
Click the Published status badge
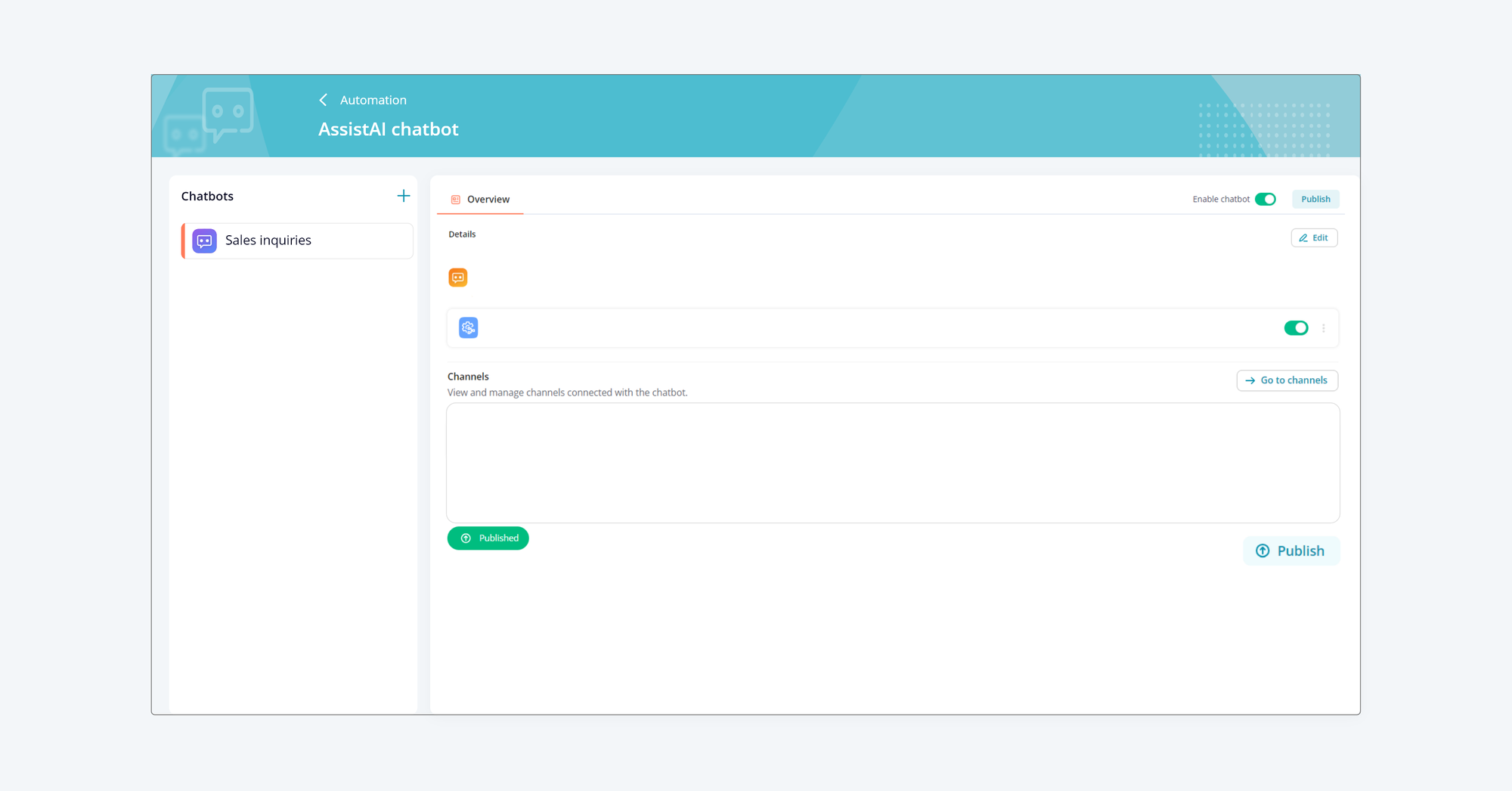click(488, 538)
